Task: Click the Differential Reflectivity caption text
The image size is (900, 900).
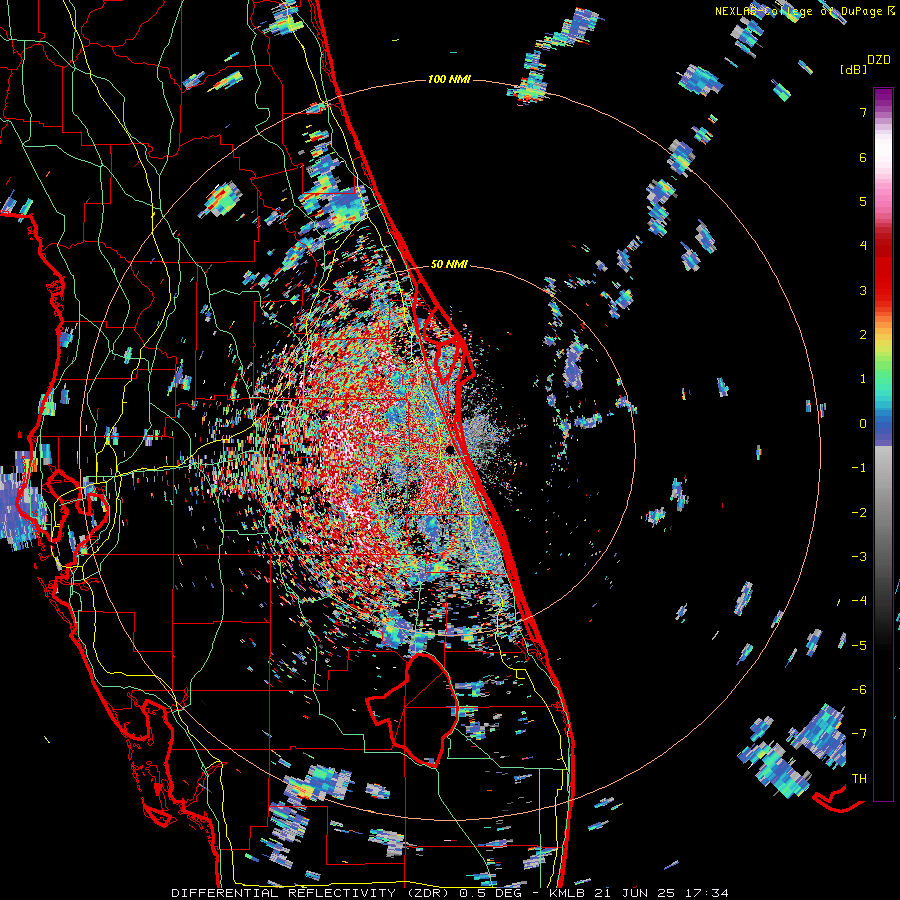Action: 450,893
